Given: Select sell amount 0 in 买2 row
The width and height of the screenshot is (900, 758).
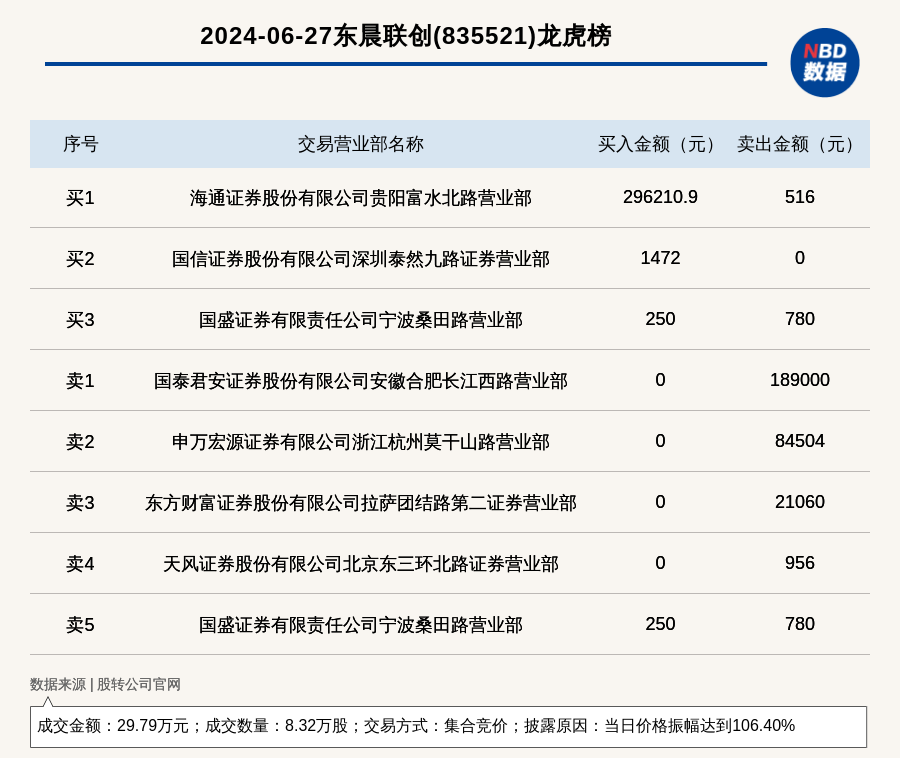Looking at the screenshot, I should [800, 258].
